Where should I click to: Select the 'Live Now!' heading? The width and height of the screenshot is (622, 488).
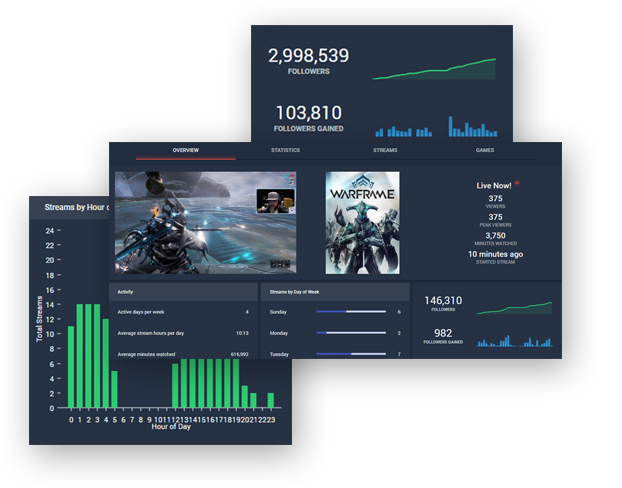point(494,186)
